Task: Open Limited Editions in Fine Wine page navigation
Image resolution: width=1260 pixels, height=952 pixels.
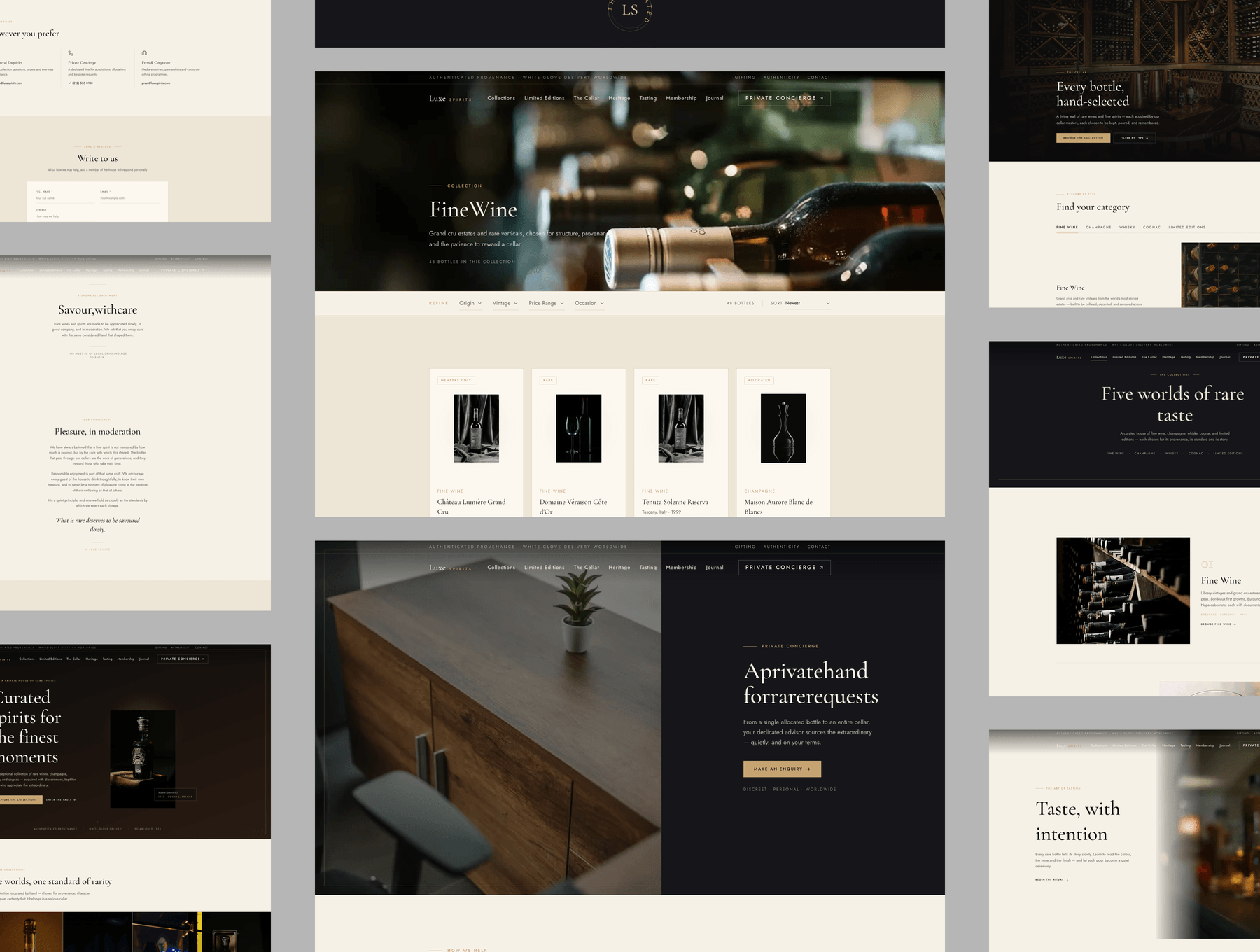Action: [x=544, y=98]
